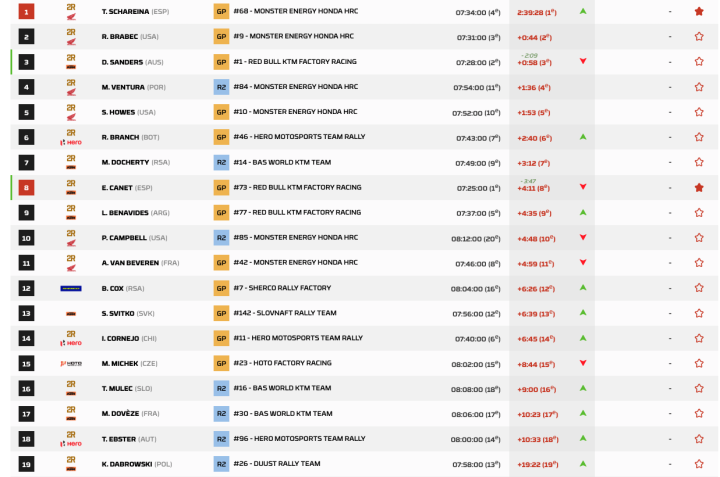Click Sherco logo beside B. Cox

71,288
